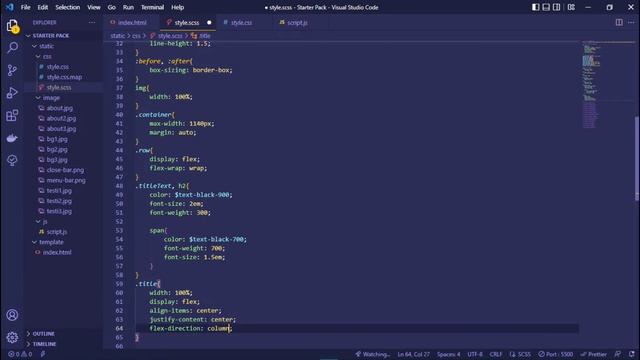This screenshot has width=640, height=360.
Task: Click the feedback icon in status bar
Action: pyautogui.click(x=618, y=354)
